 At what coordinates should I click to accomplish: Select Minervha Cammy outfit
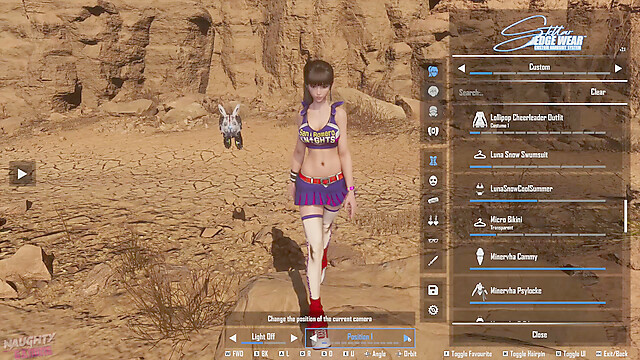538,258
